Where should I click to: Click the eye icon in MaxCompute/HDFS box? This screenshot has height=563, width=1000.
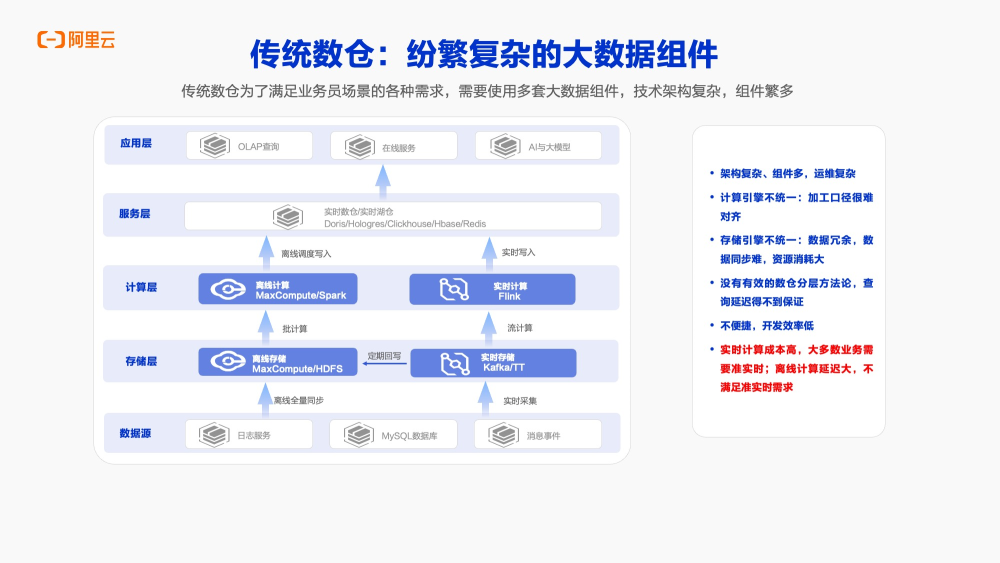pyautogui.click(x=228, y=362)
